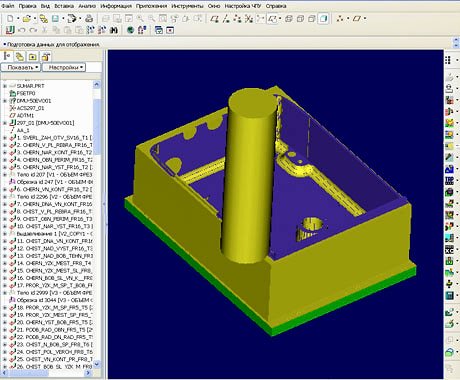The width and height of the screenshot is (460, 380).
Task: Select the Shaded display style icon
Action: pos(323,19)
